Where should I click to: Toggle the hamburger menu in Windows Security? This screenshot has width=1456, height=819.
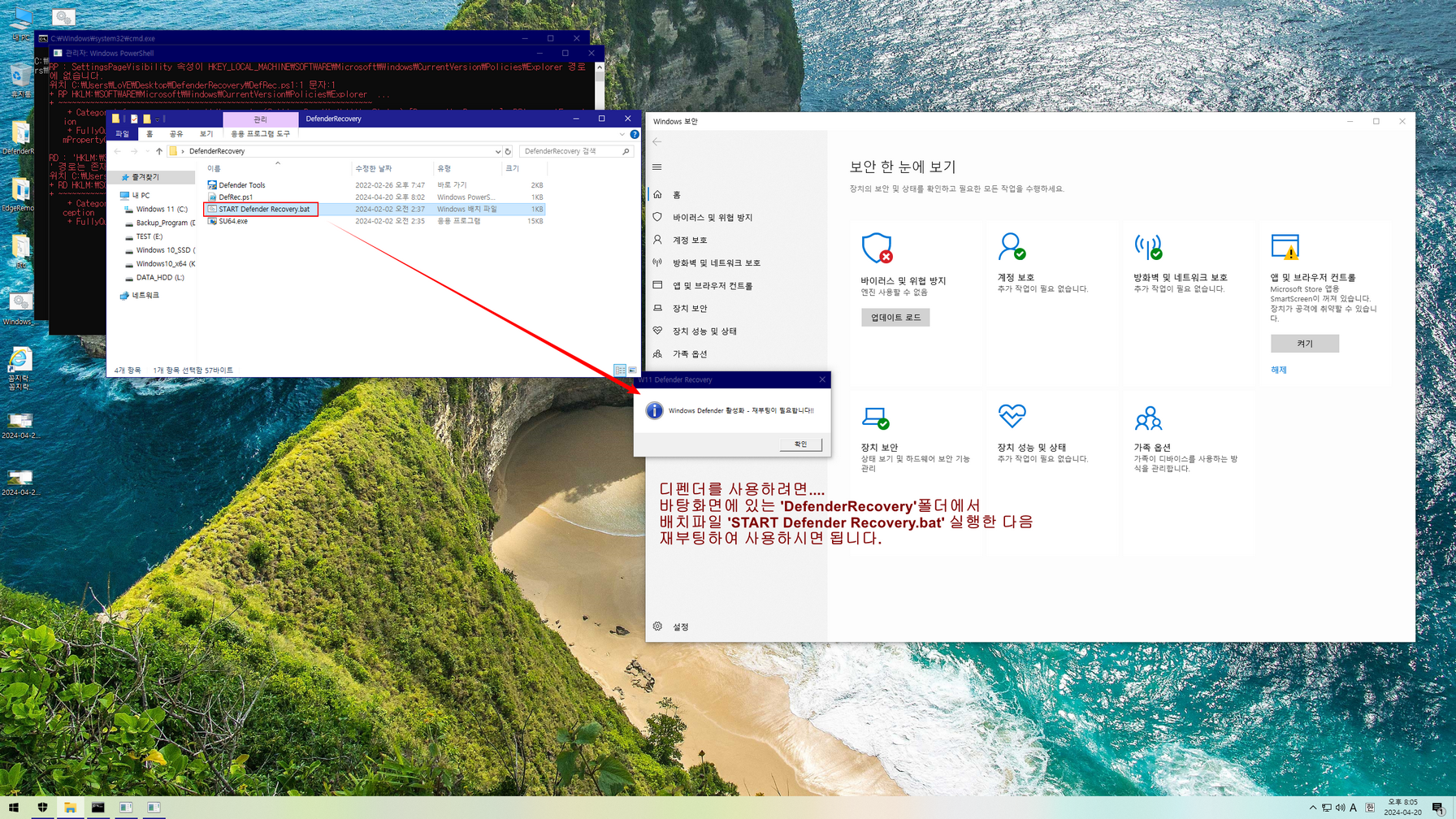pyautogui.click(x=657, y=167)
